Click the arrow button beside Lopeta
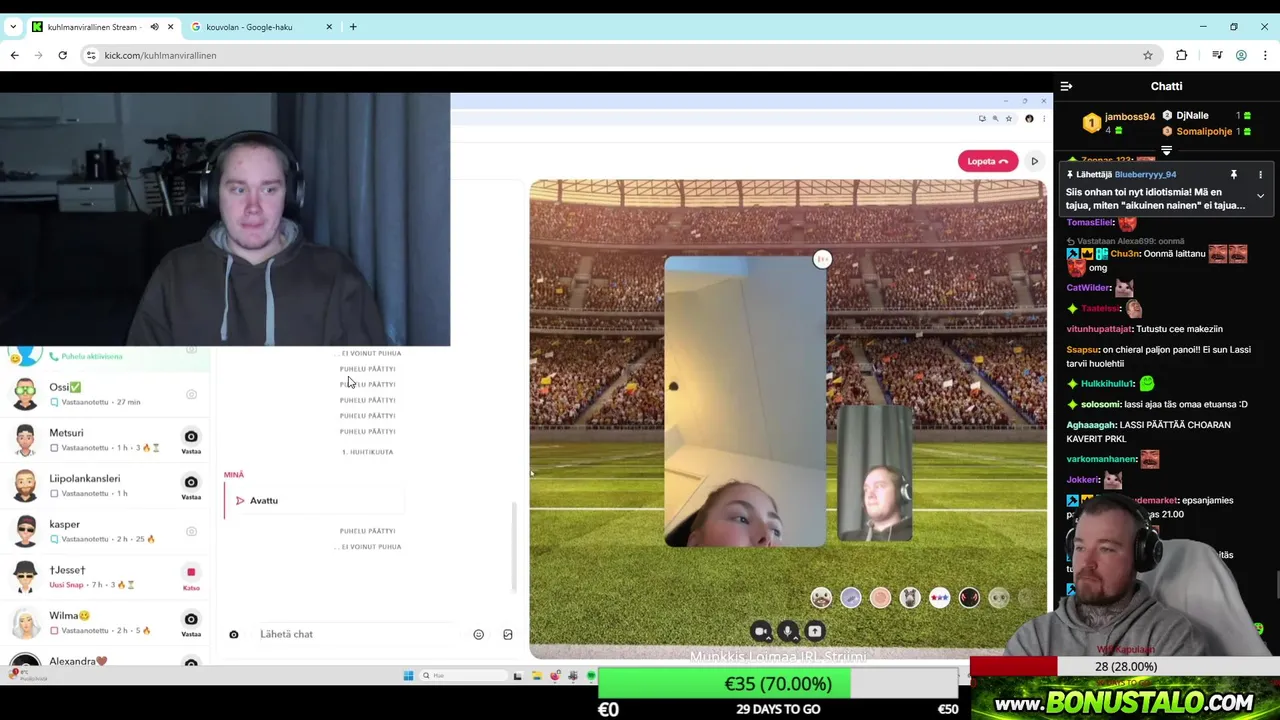 point(1034,161)
